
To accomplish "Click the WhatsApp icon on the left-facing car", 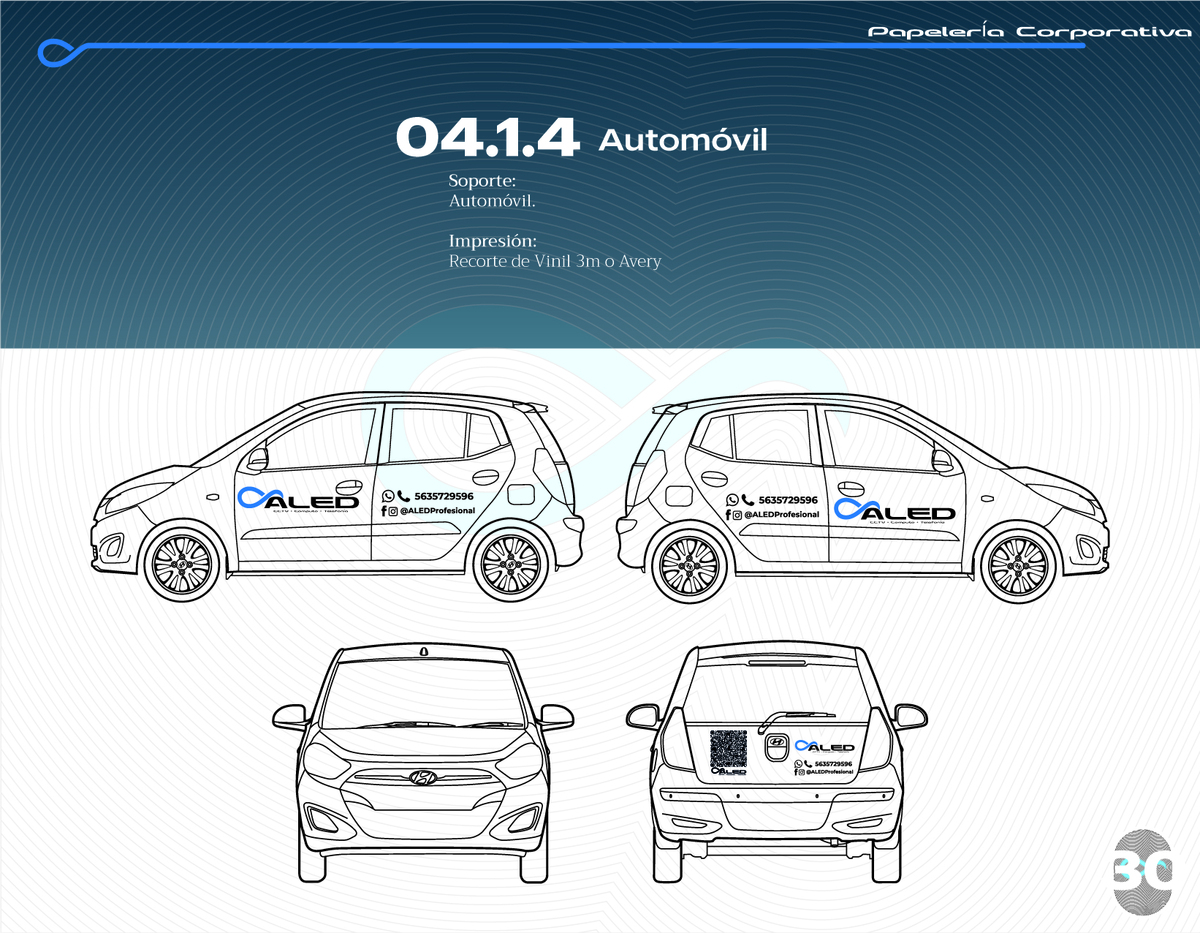I will point(388,496).
